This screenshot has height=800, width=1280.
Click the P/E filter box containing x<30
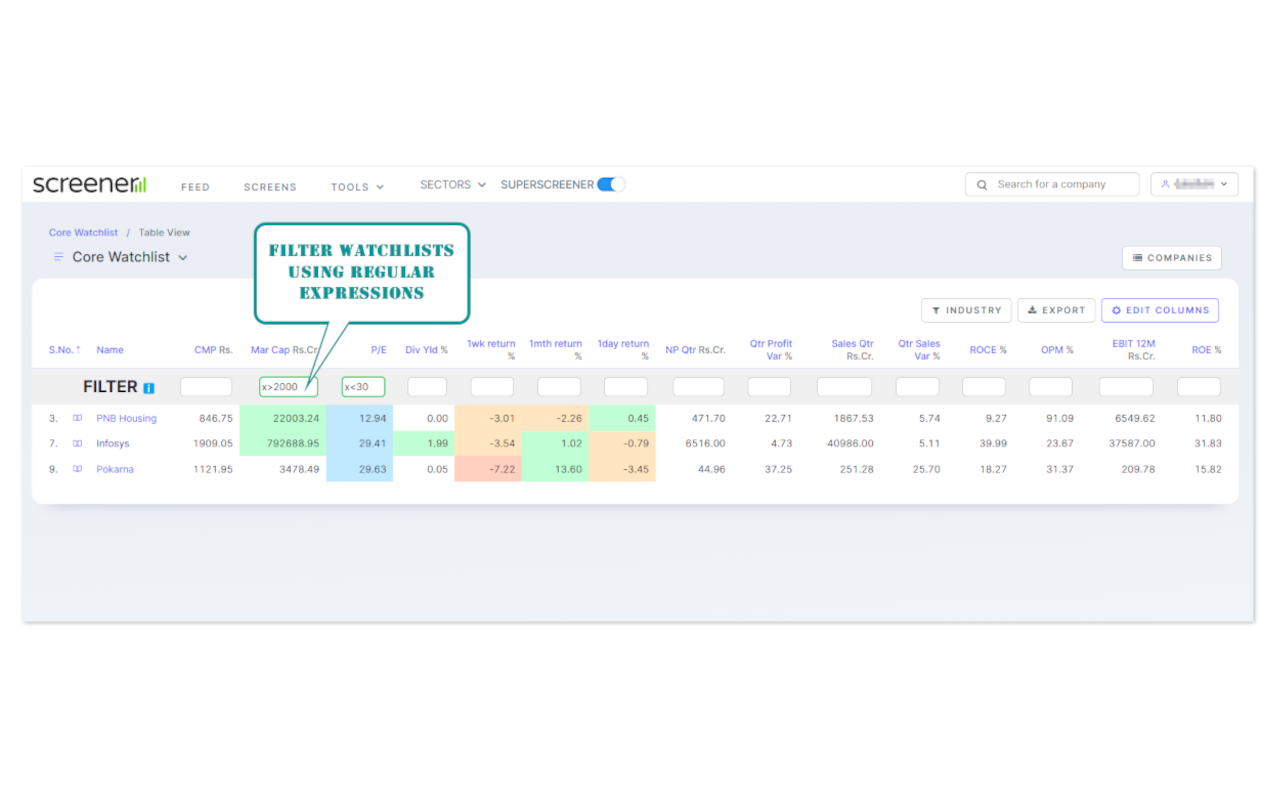click(363, 387)
